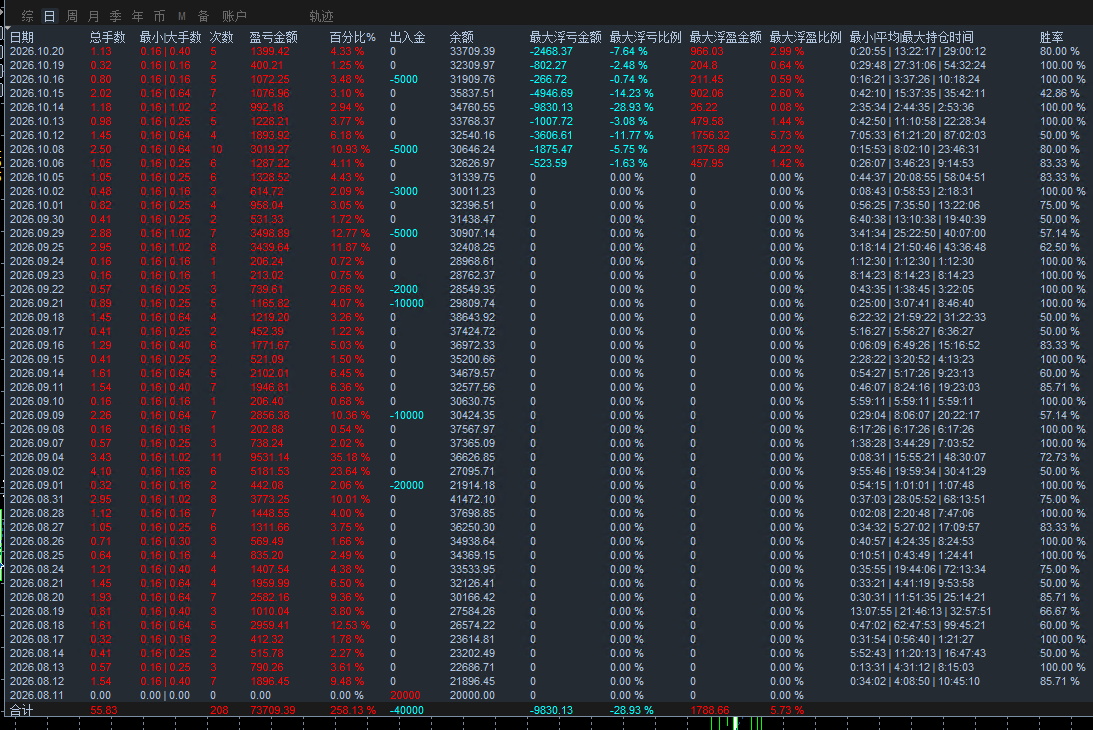This screenshot has width=1093, height=730.
Task: Switch to the 综 summary tab
Action: coord(28,16)
